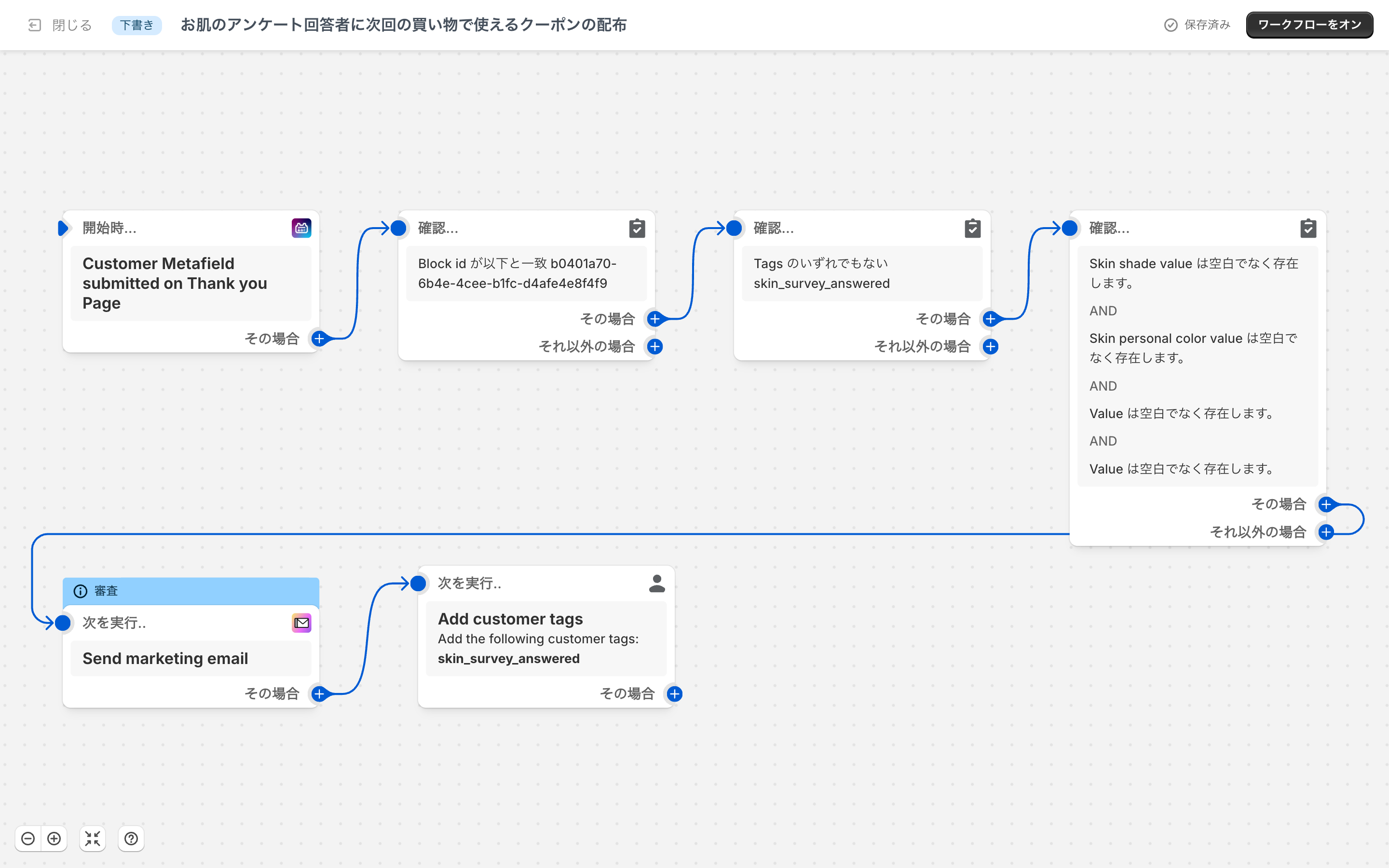Click the plus connector on Add customer tags
This screenshot has width=1389, height=868.
coord(674,694)
